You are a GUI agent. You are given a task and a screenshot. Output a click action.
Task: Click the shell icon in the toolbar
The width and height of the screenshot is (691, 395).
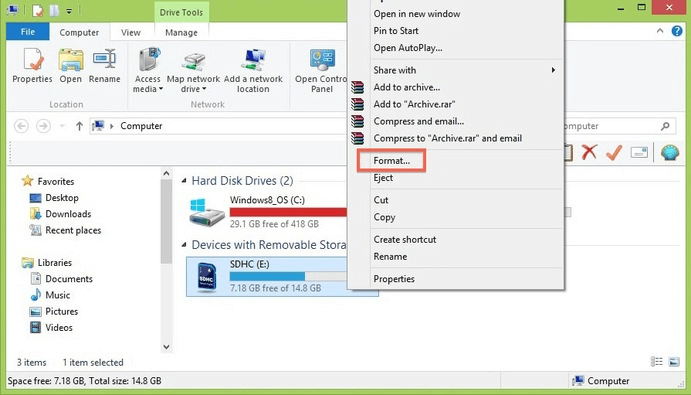pyautogui.click(x=669, y=152)
